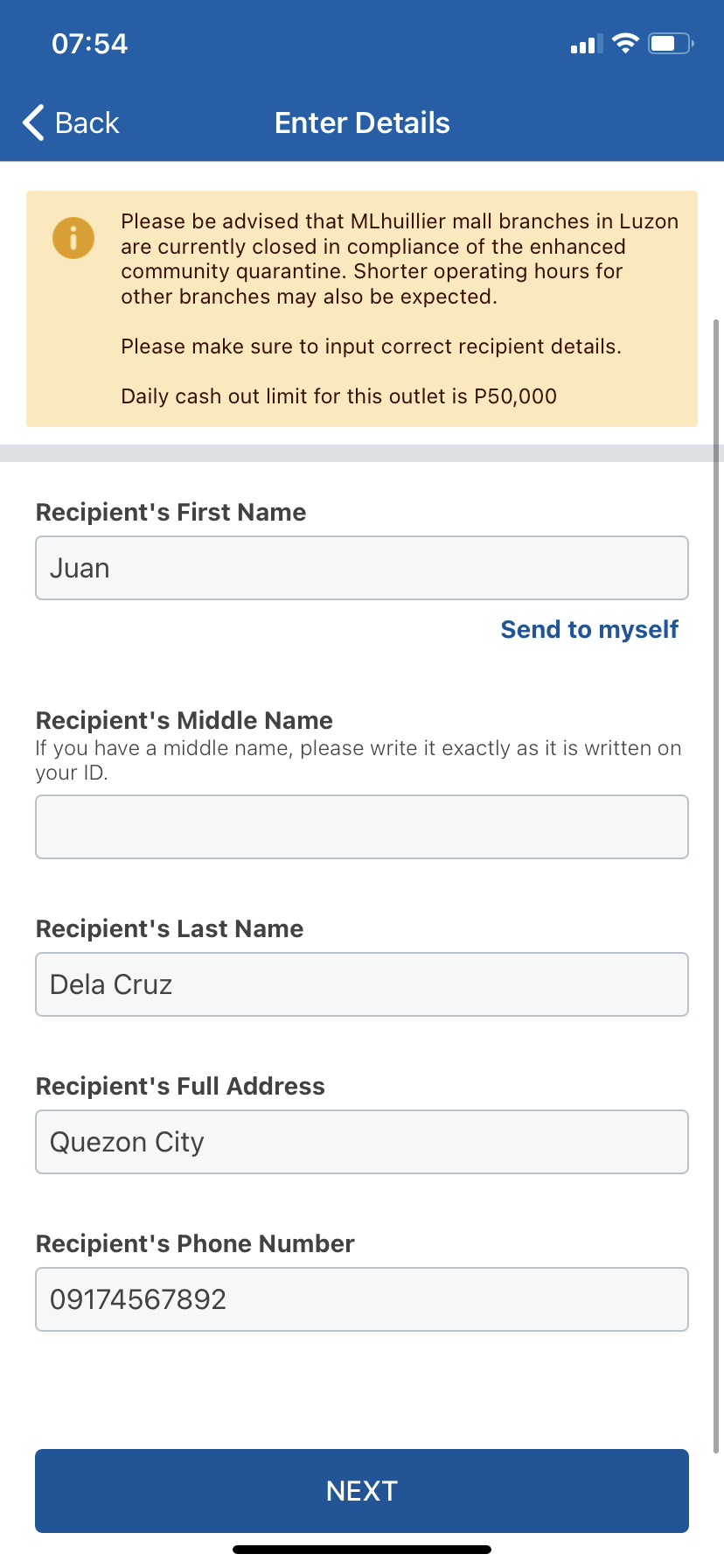
Task: Tap the daily cash out limit notice text
Action: pos(339,396)
